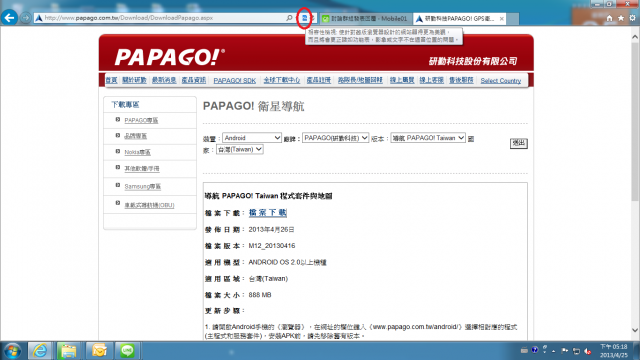640x360 pixels.
Task: Open 關於研勤 navigation item
Action: 134,80
